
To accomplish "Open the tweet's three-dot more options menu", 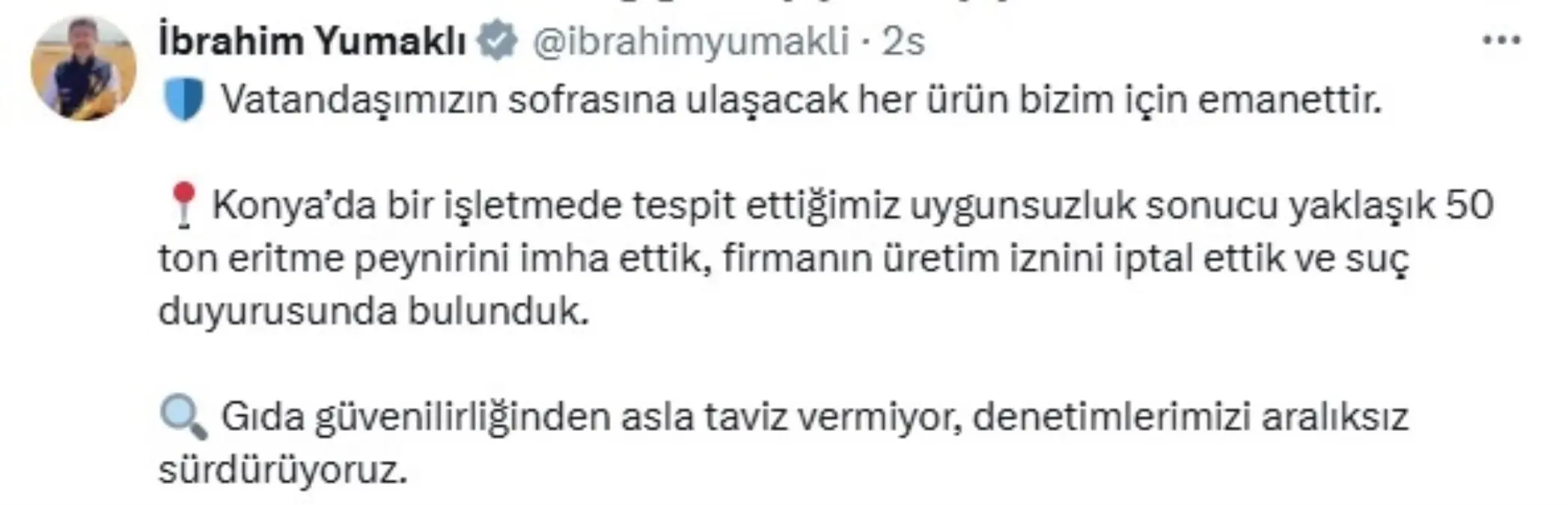I will tap(1501, 40).
